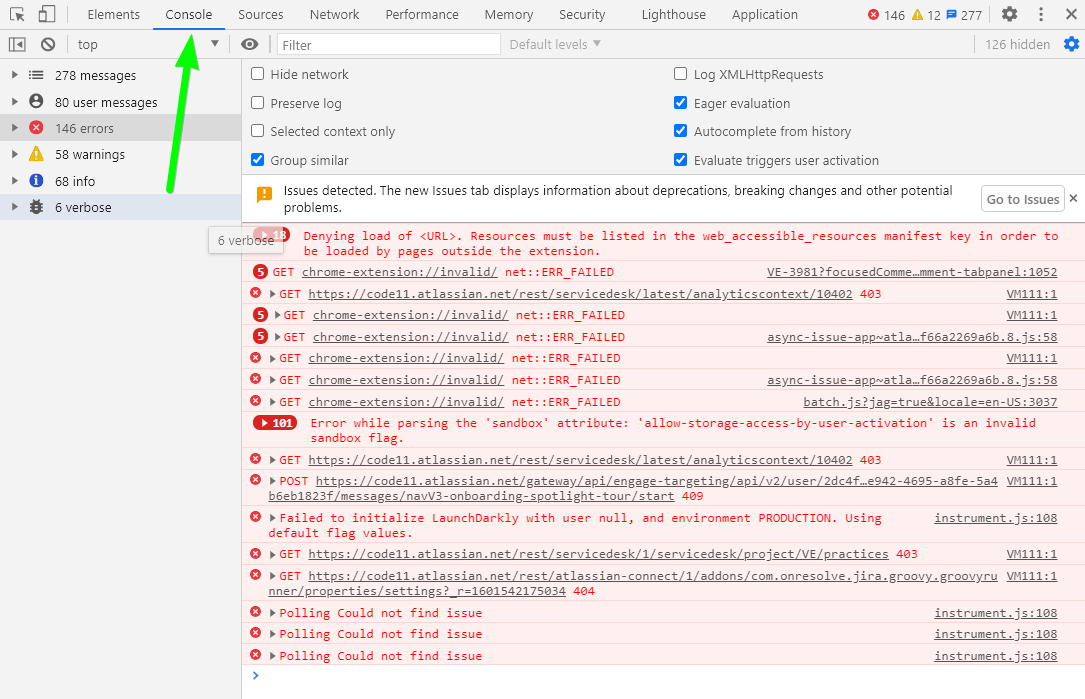The width and height of the screenshot is (1085, 699).
Task: Expand the 6 verbose group
Action: click(x=15, y=207)
